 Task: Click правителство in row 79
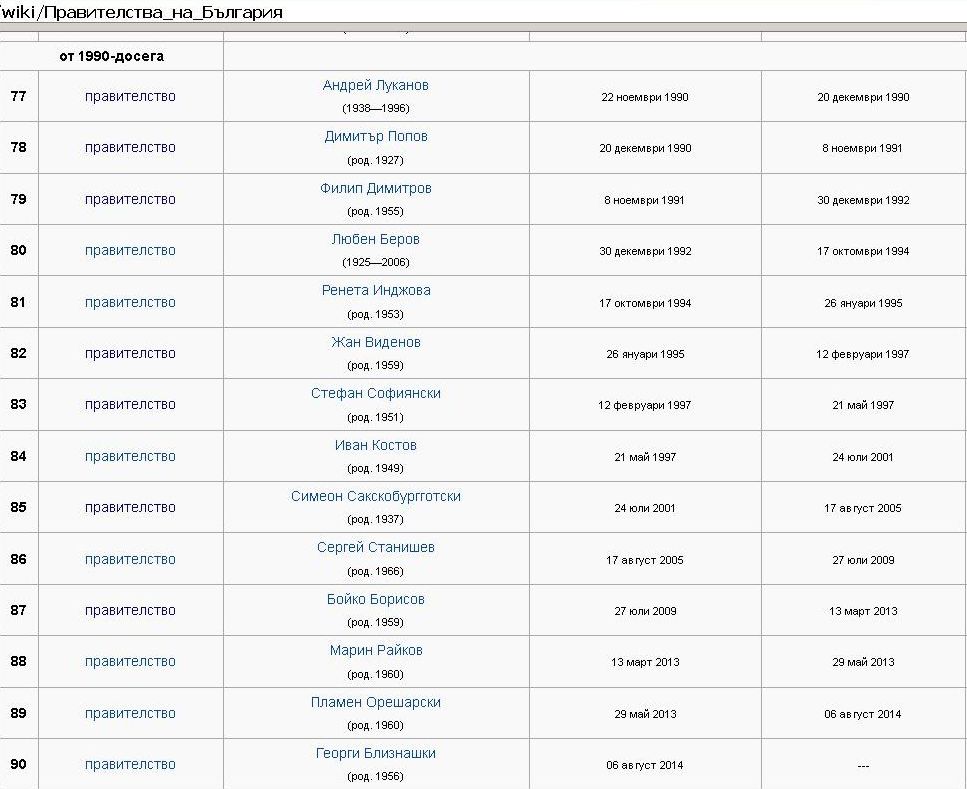[x=130, y=200]
